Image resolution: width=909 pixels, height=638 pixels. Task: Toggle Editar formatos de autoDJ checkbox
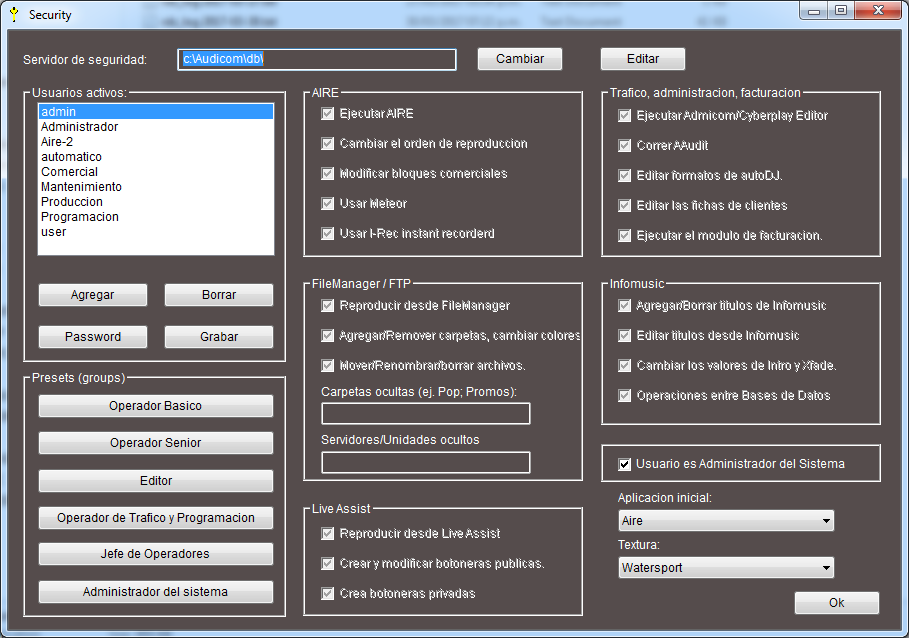point(624,176)
